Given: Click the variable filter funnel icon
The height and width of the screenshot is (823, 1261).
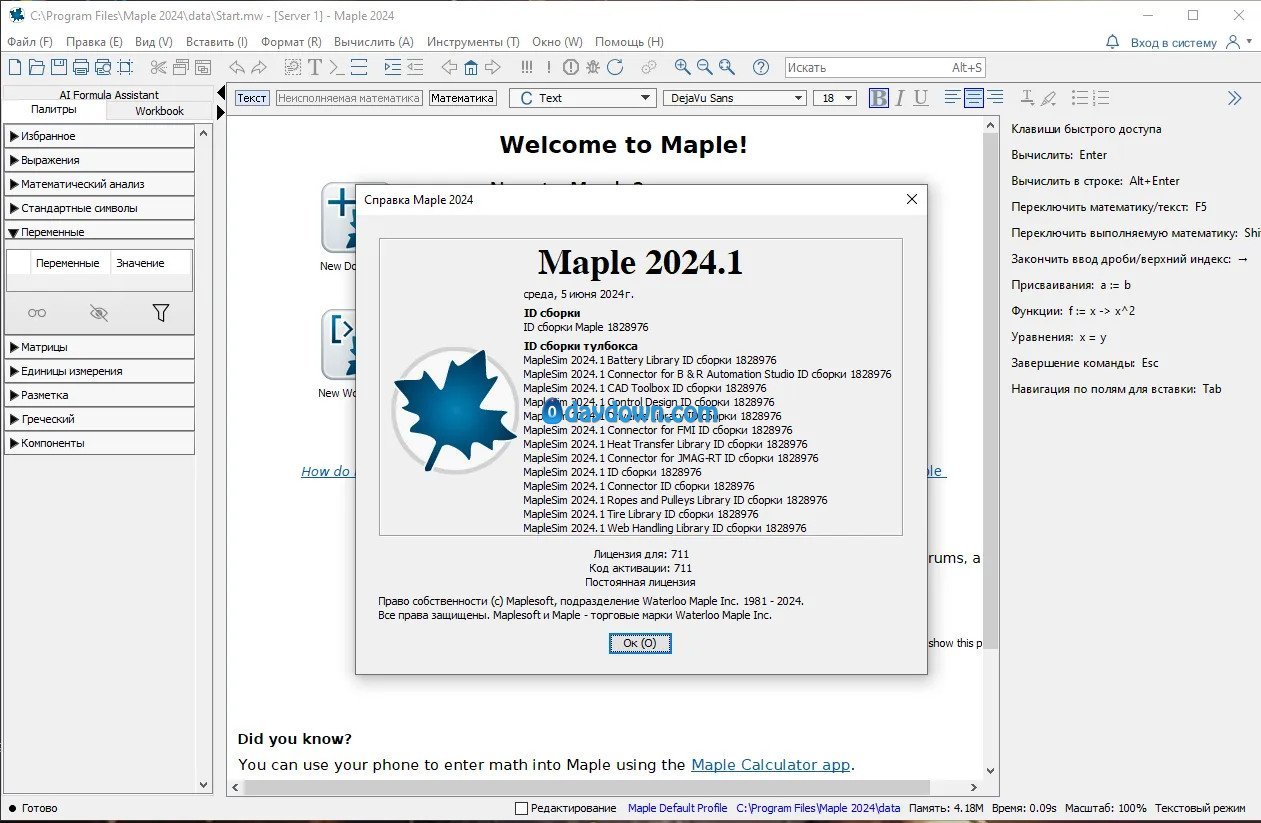Looking at the screenshot, I should 160,313.
